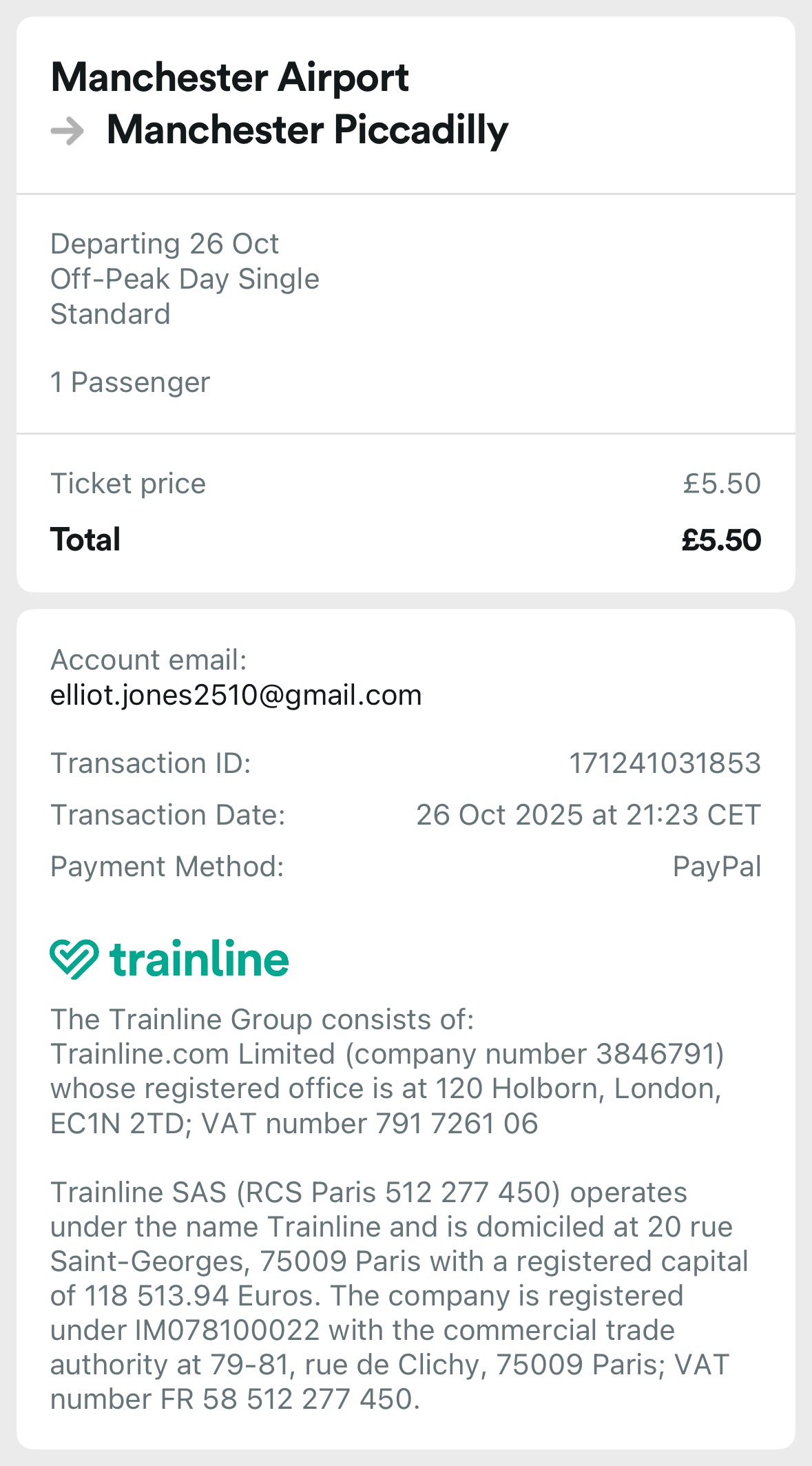812x1466 pixels.
Task: Tap the Manchester Piccadilly destination heading
Action: click(307, 130)
